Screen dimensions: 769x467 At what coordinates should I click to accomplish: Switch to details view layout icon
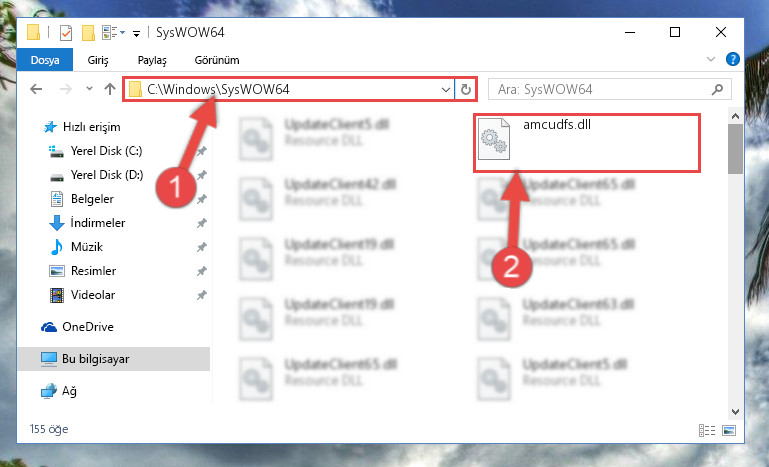click(707, 430)
